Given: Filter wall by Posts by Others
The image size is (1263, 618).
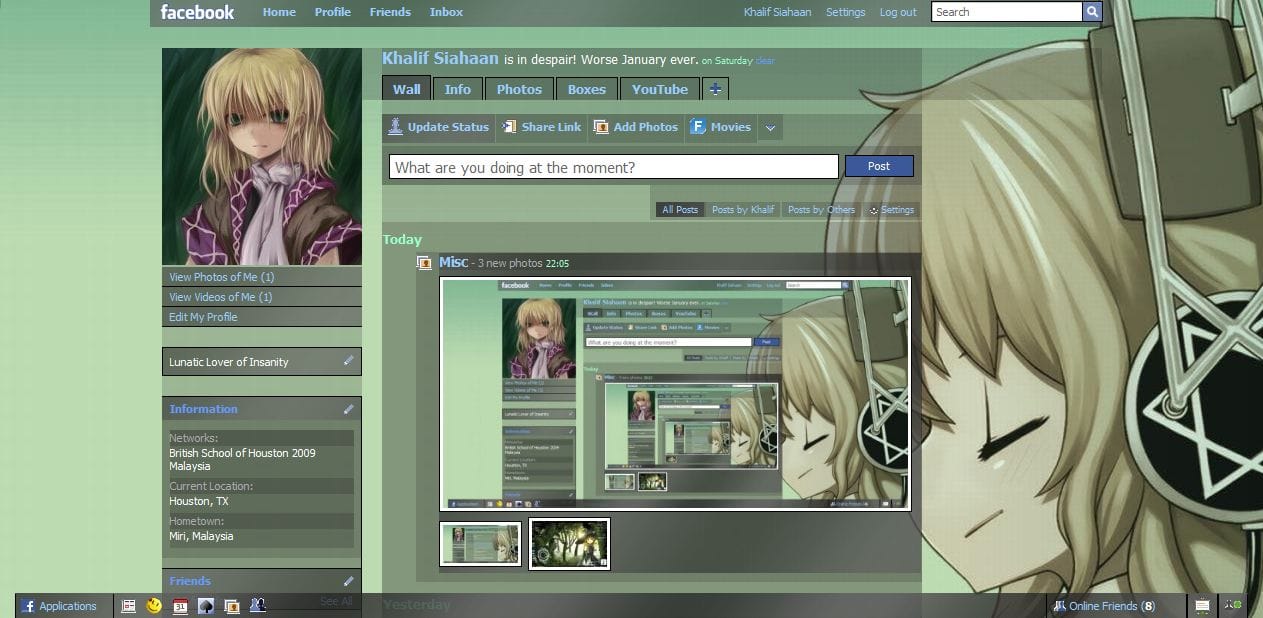Looking at the screenshot, I should coord(821,210).
